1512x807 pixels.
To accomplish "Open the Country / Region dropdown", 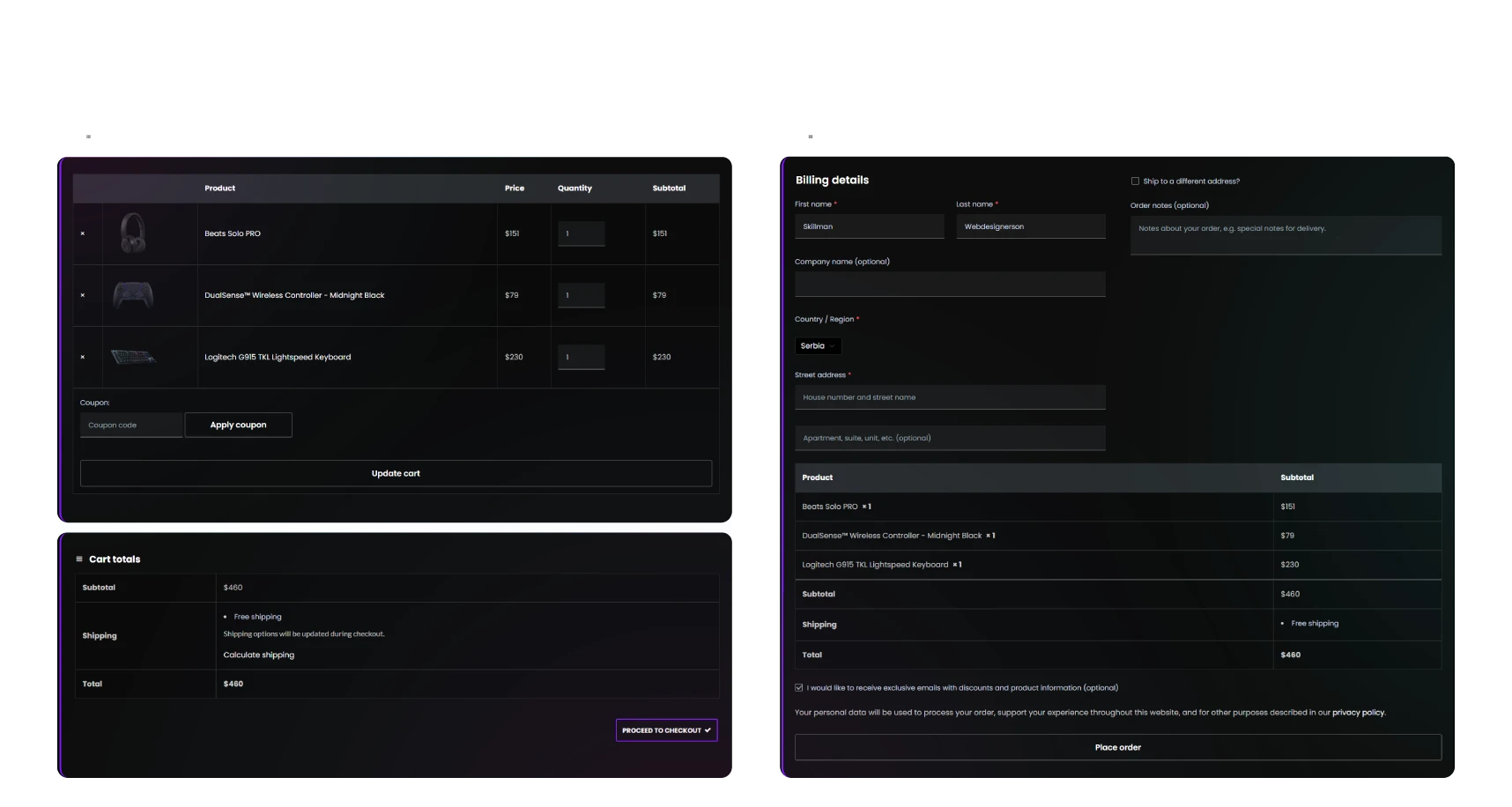I will click(x=818, y=346).
